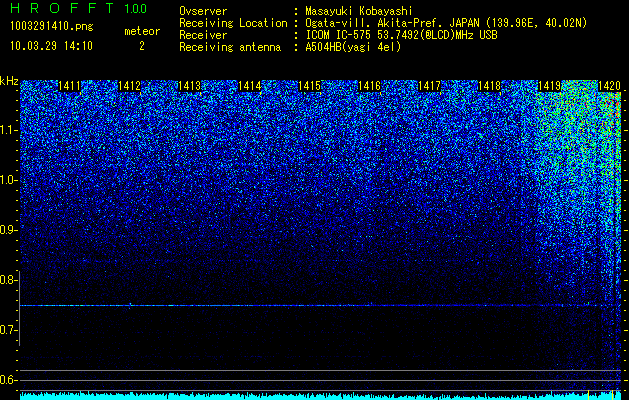Click the 0.6 frequency axis label

tap(8, 380)
